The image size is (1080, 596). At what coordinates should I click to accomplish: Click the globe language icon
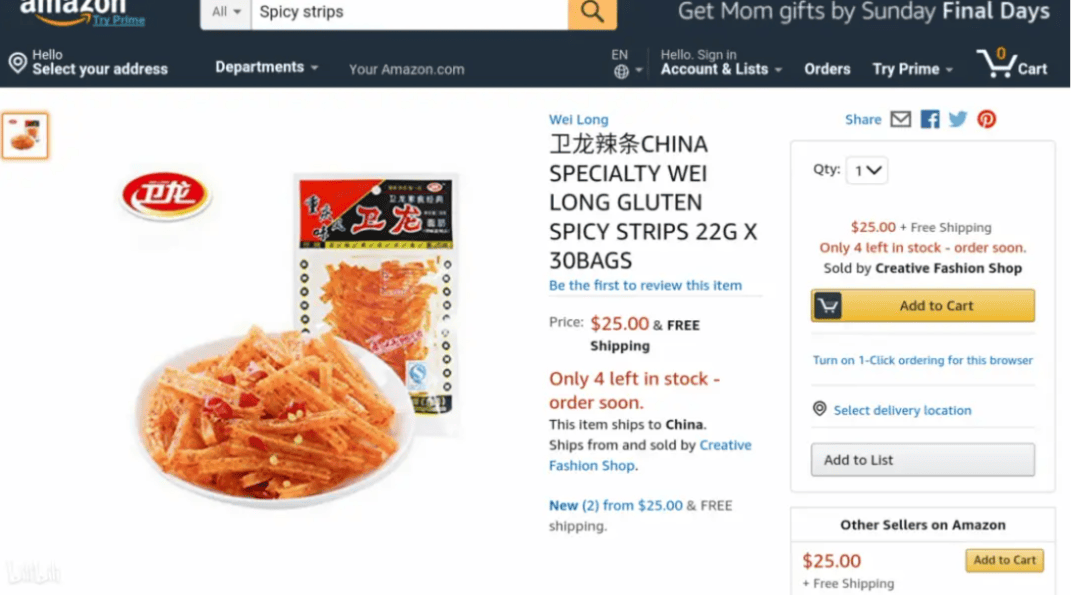tap(621, 72)
